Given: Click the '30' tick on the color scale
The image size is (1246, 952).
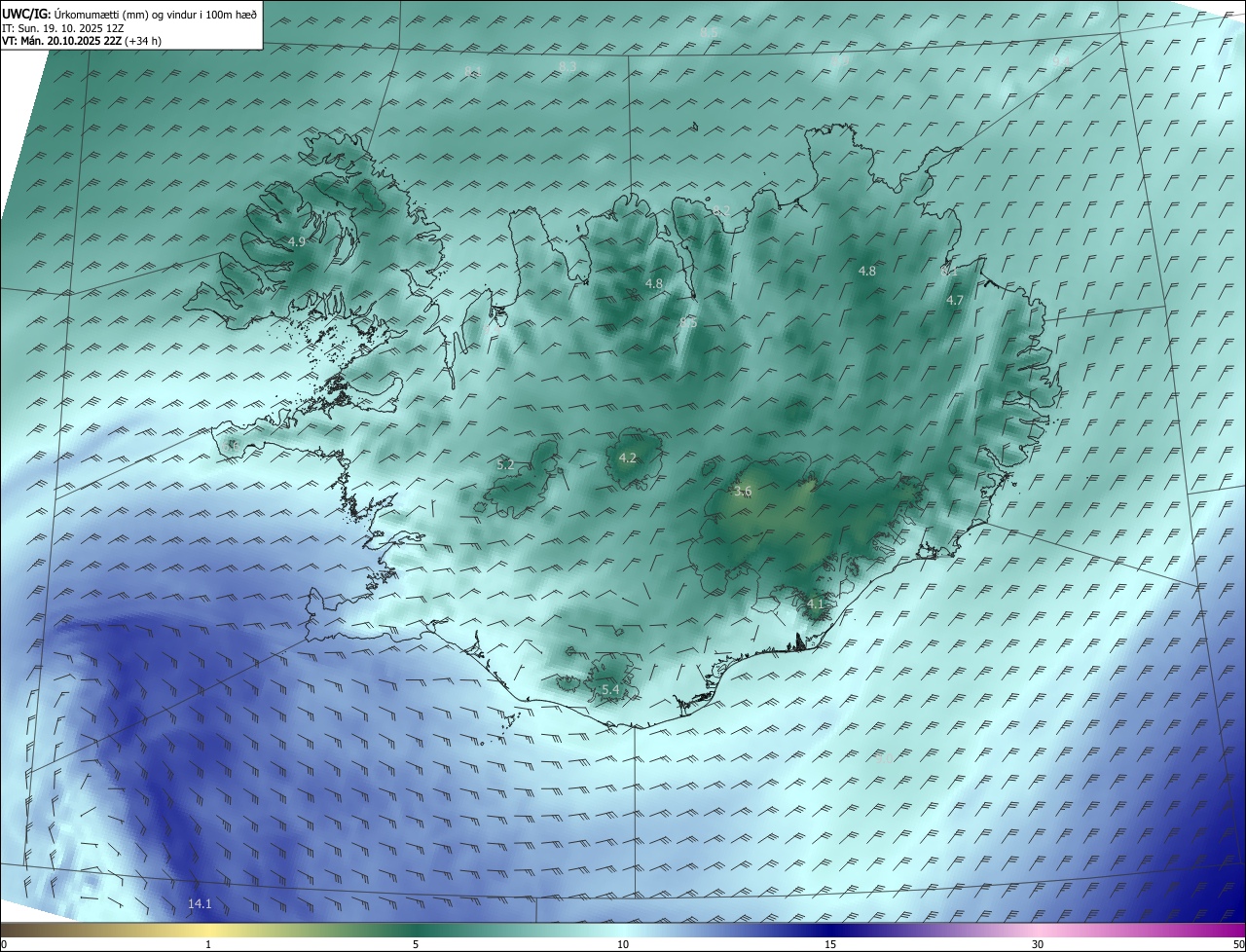Looking at the screenshot, I should [x=1038, y=945].
